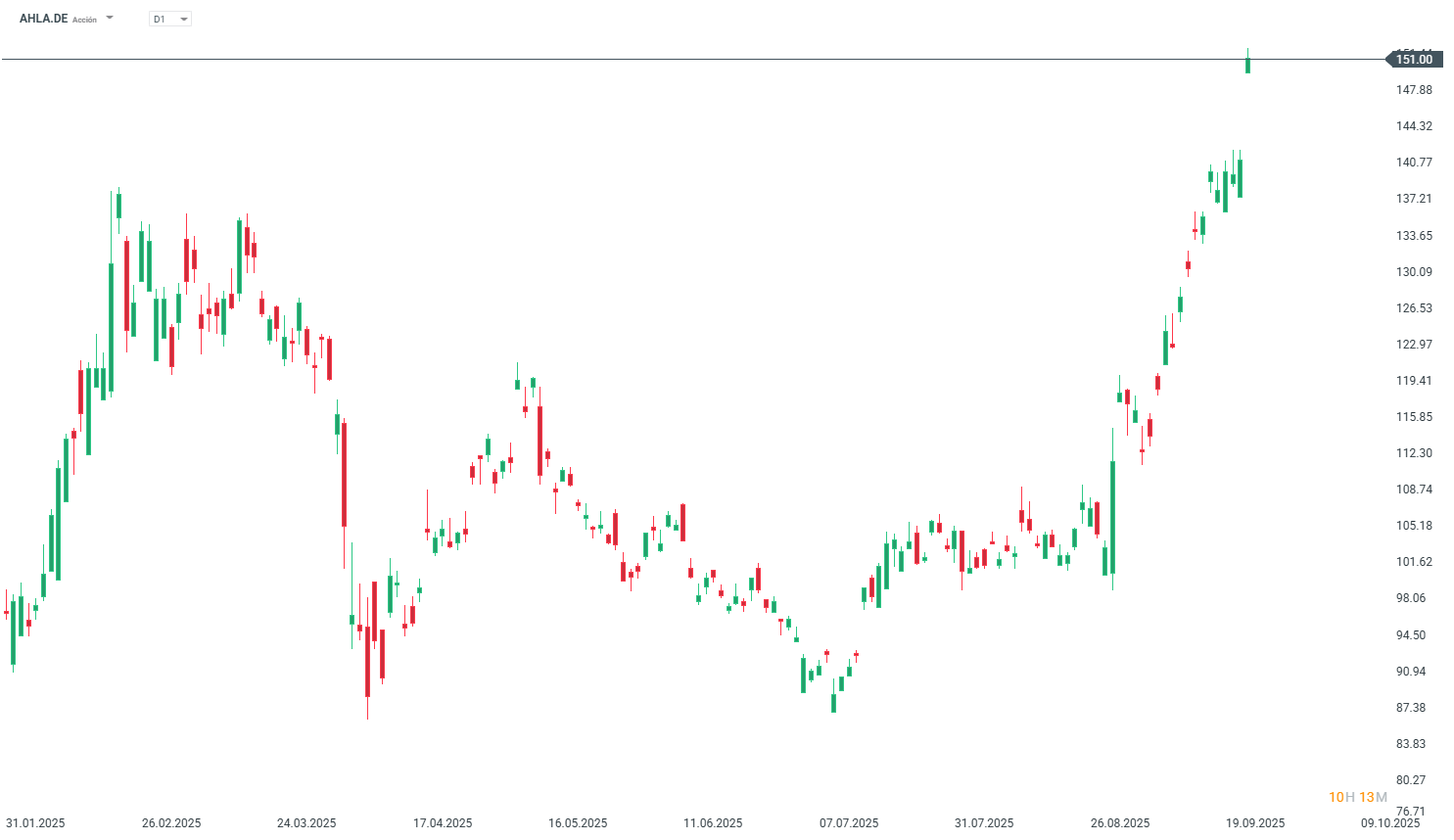Open the AHLA.DE symbol dropdown arrow
This screenshot has height=840, width=1454.
click(110, 18)
